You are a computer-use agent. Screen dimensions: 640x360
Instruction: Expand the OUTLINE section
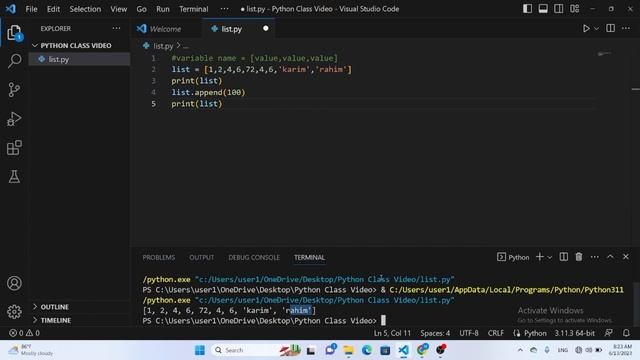(54, 307)
